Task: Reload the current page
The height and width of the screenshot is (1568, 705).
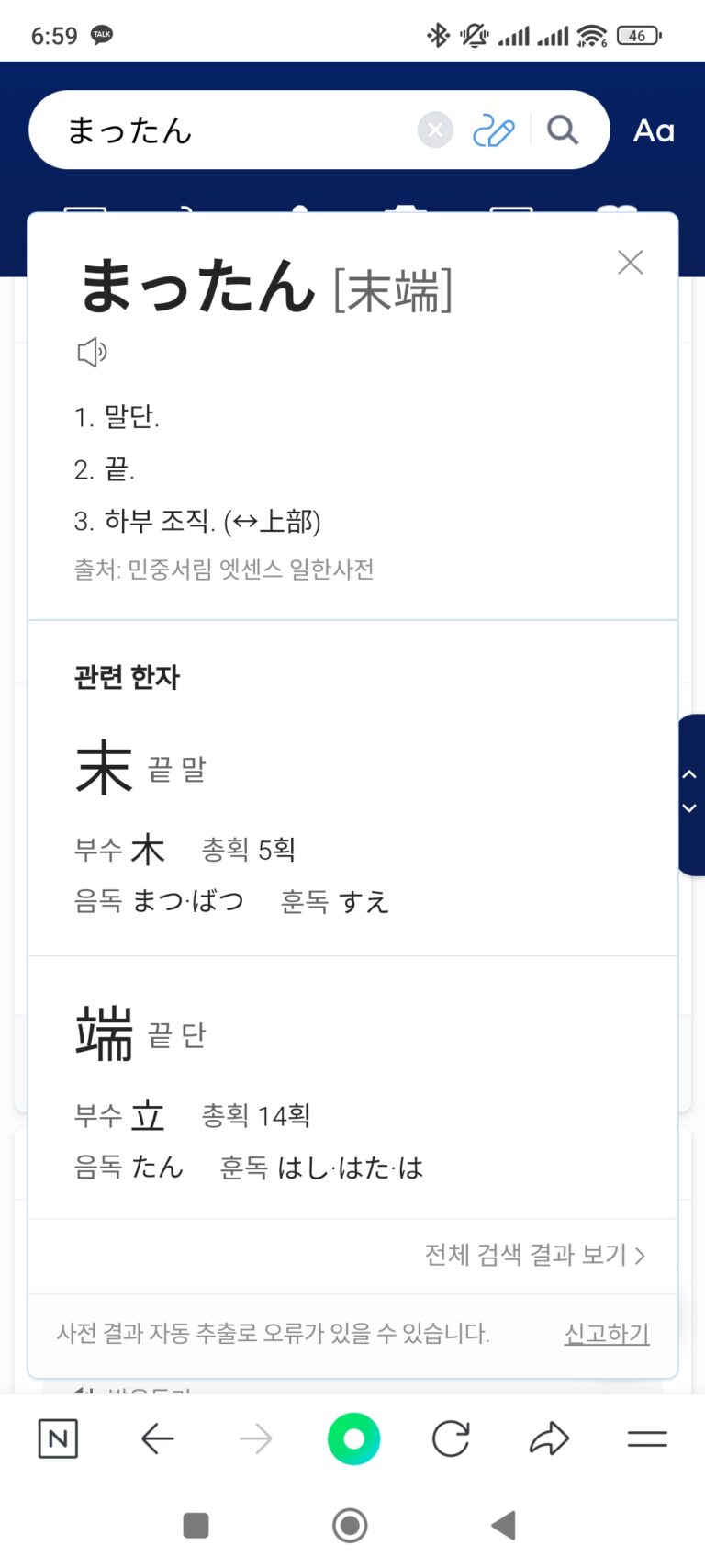Action: click(x=451, y=1438)
